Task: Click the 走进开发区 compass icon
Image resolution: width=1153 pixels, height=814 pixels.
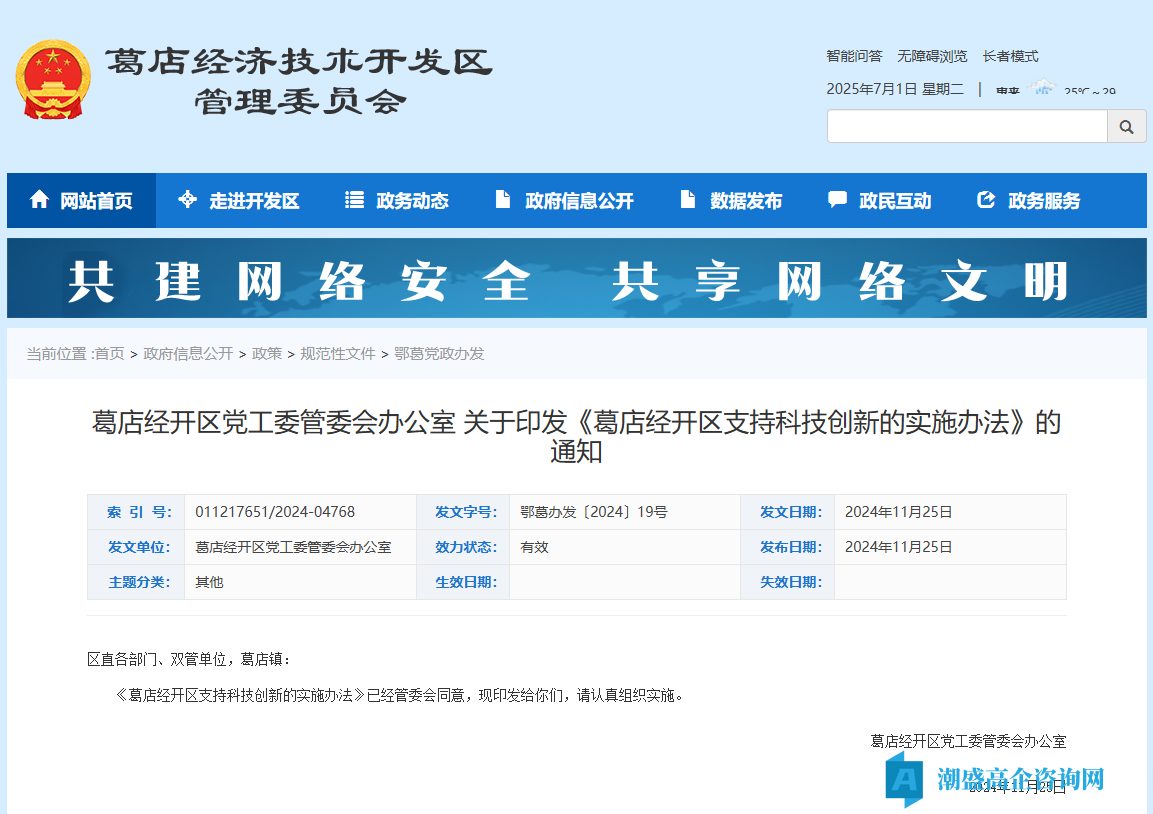Action: coord(187,200)
